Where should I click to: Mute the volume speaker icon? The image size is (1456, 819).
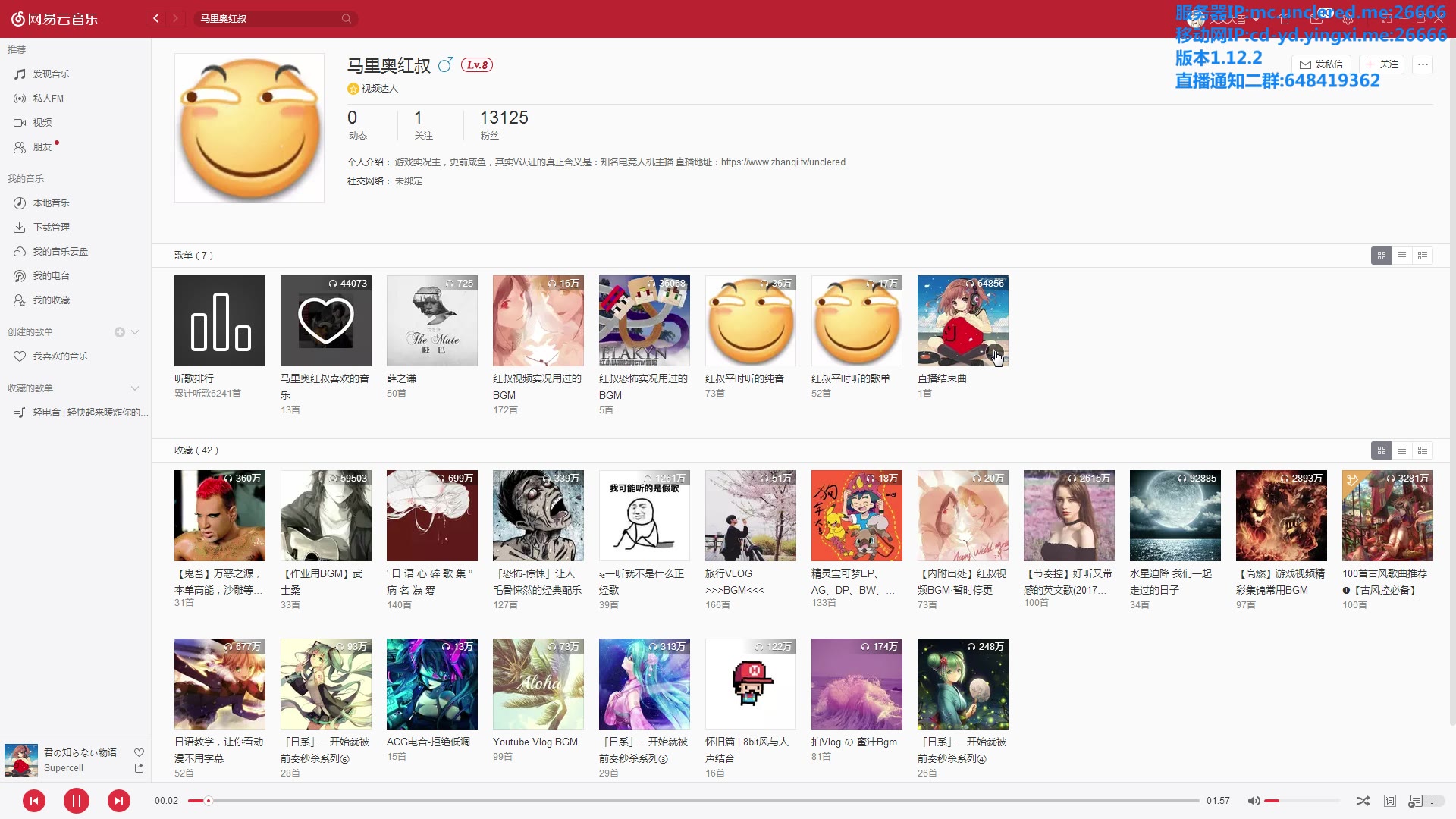point(1254,801)
